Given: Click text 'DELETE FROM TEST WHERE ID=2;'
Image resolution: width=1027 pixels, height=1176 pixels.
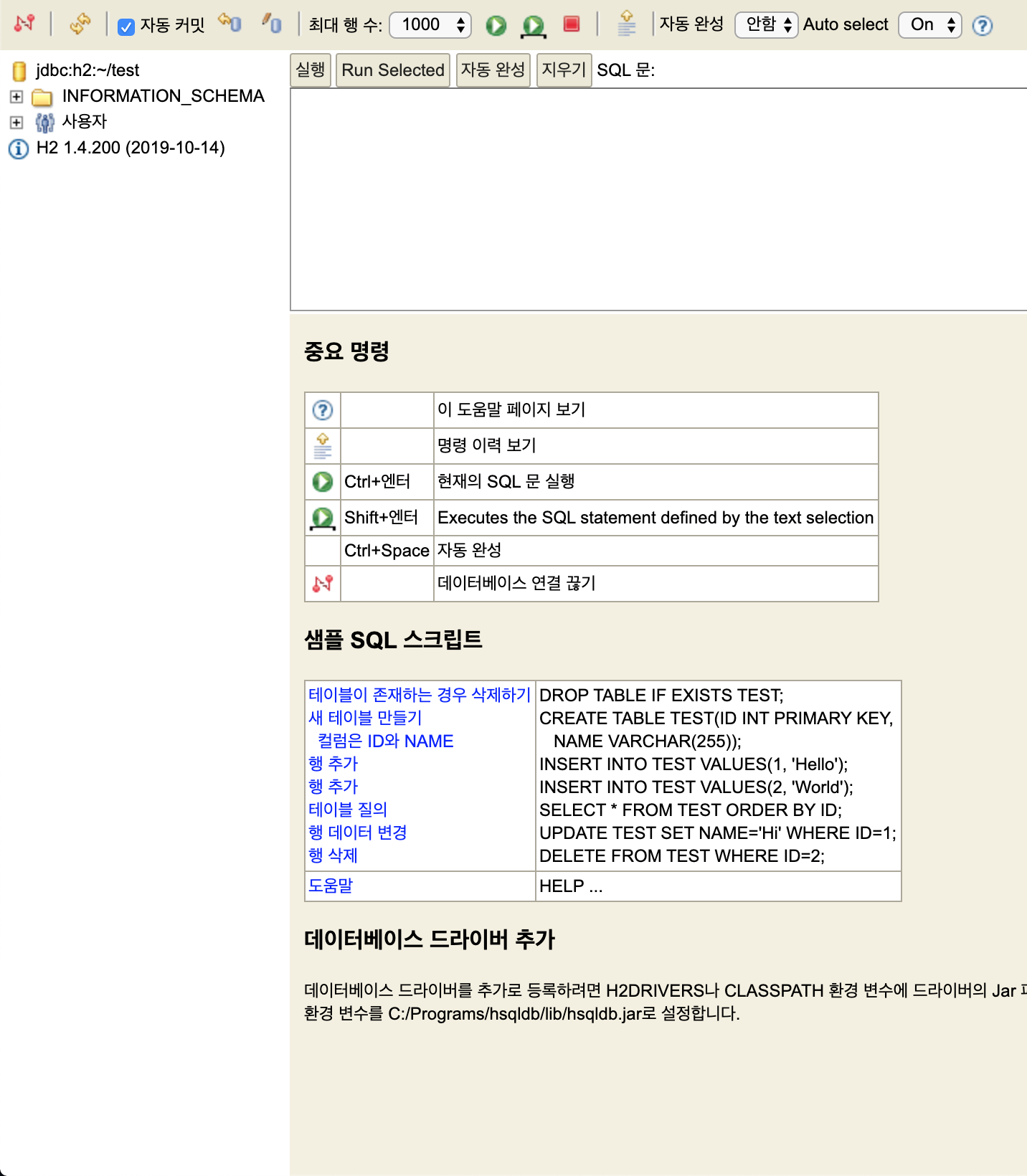Looking at the screenshot, I should [682, 856].
